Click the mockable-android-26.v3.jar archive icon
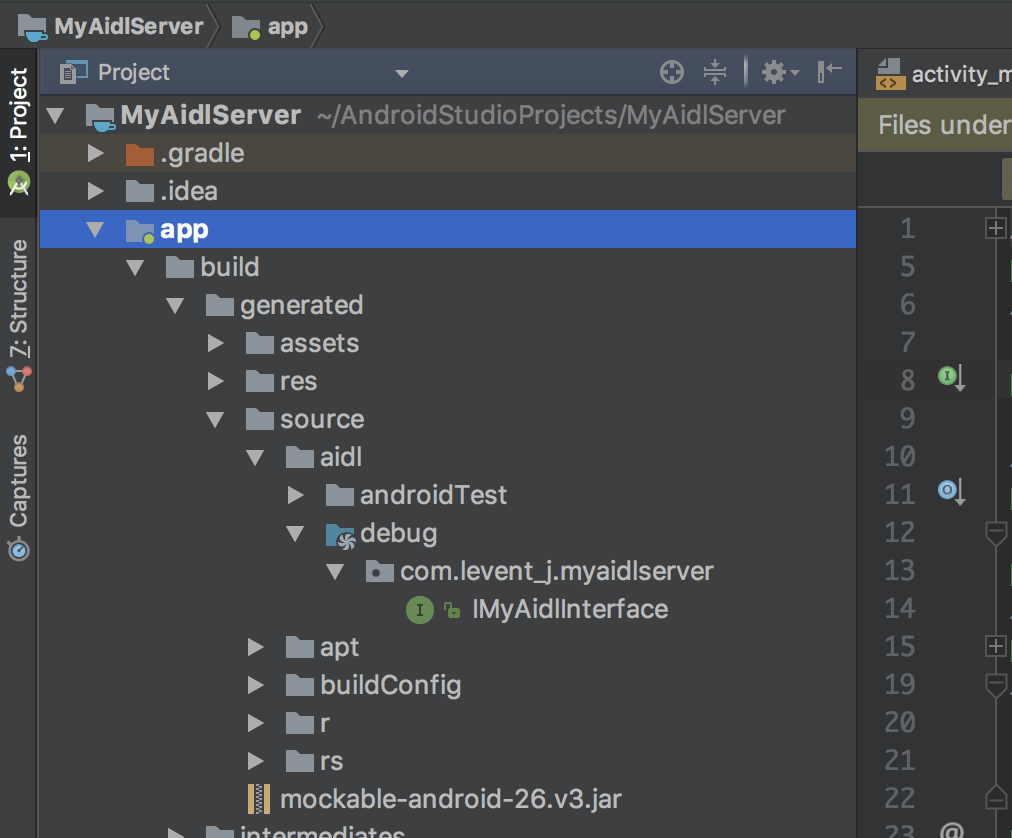This screenshot has height=838, width=1012. click(x=260, y=799)
